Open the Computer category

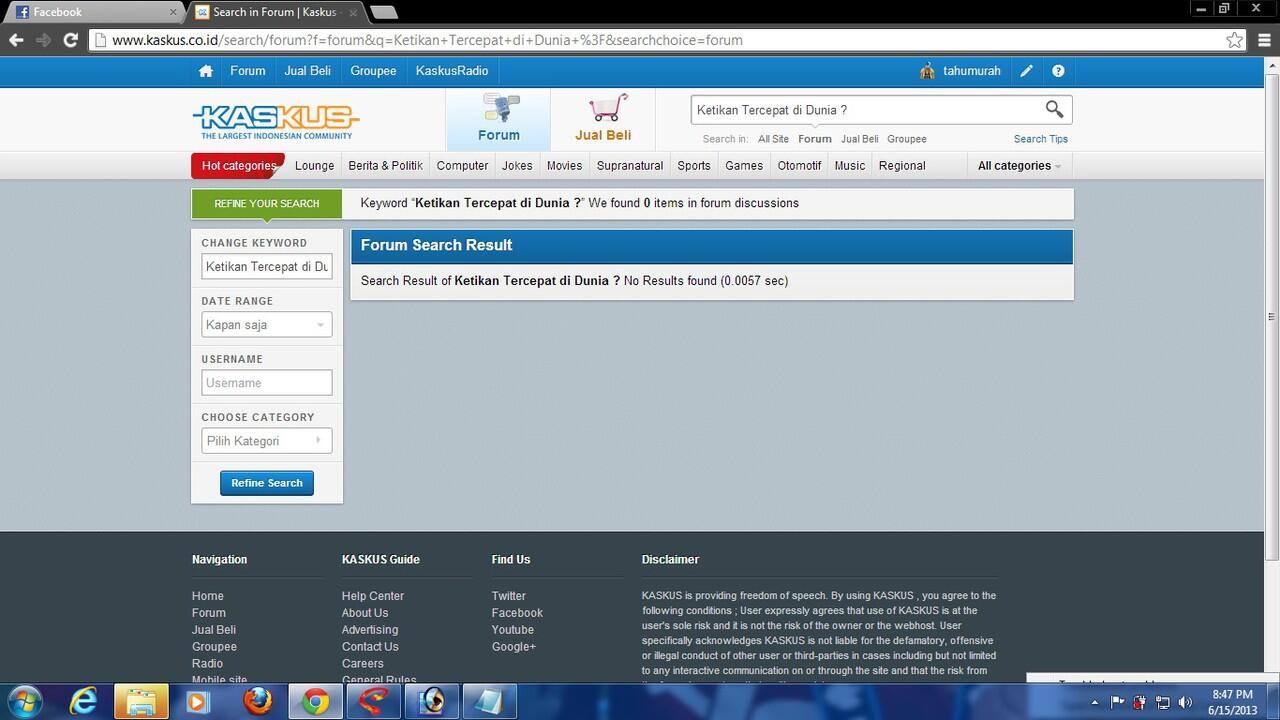463,166
